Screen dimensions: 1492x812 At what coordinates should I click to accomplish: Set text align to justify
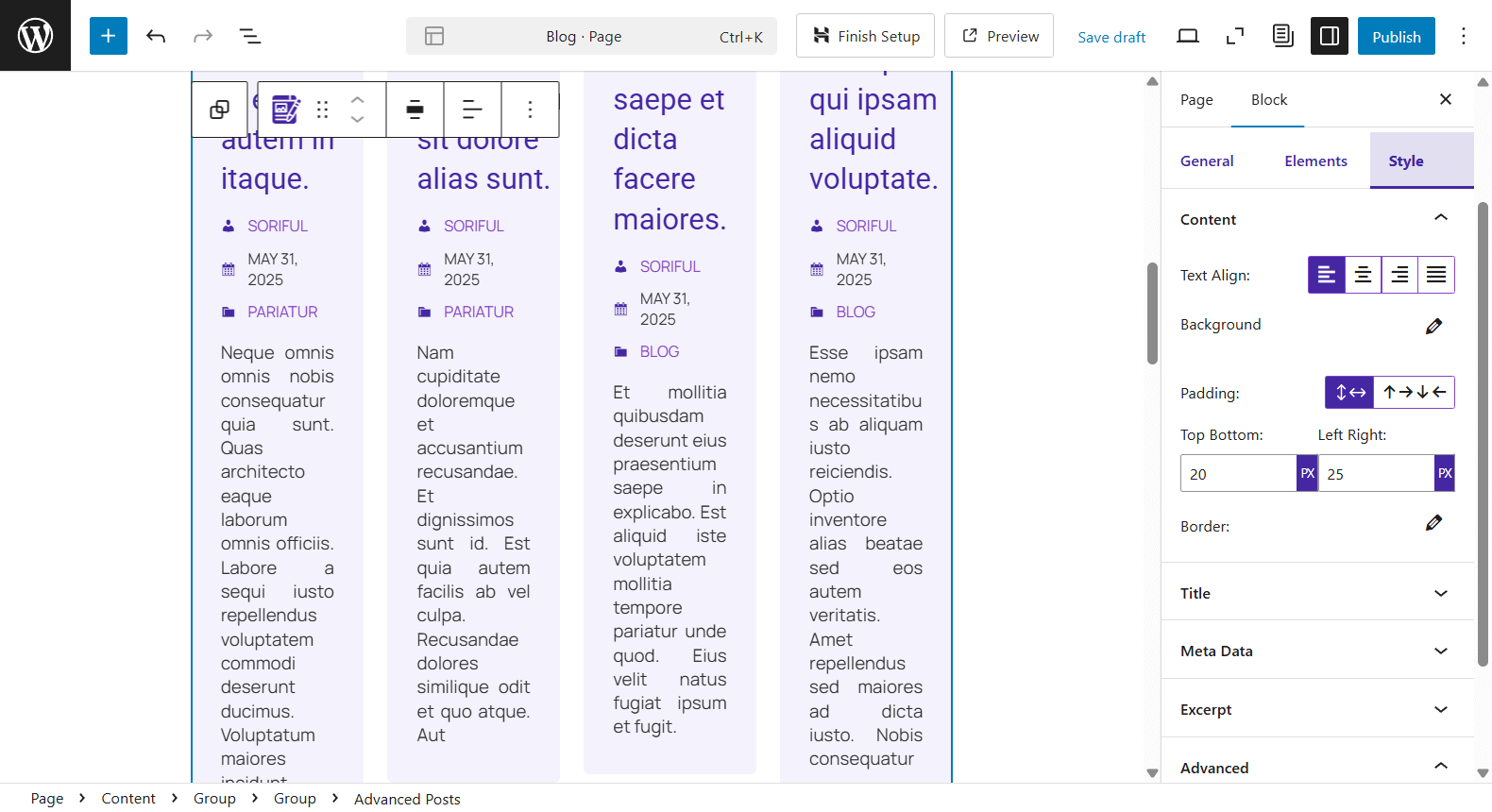(1436, 275)
